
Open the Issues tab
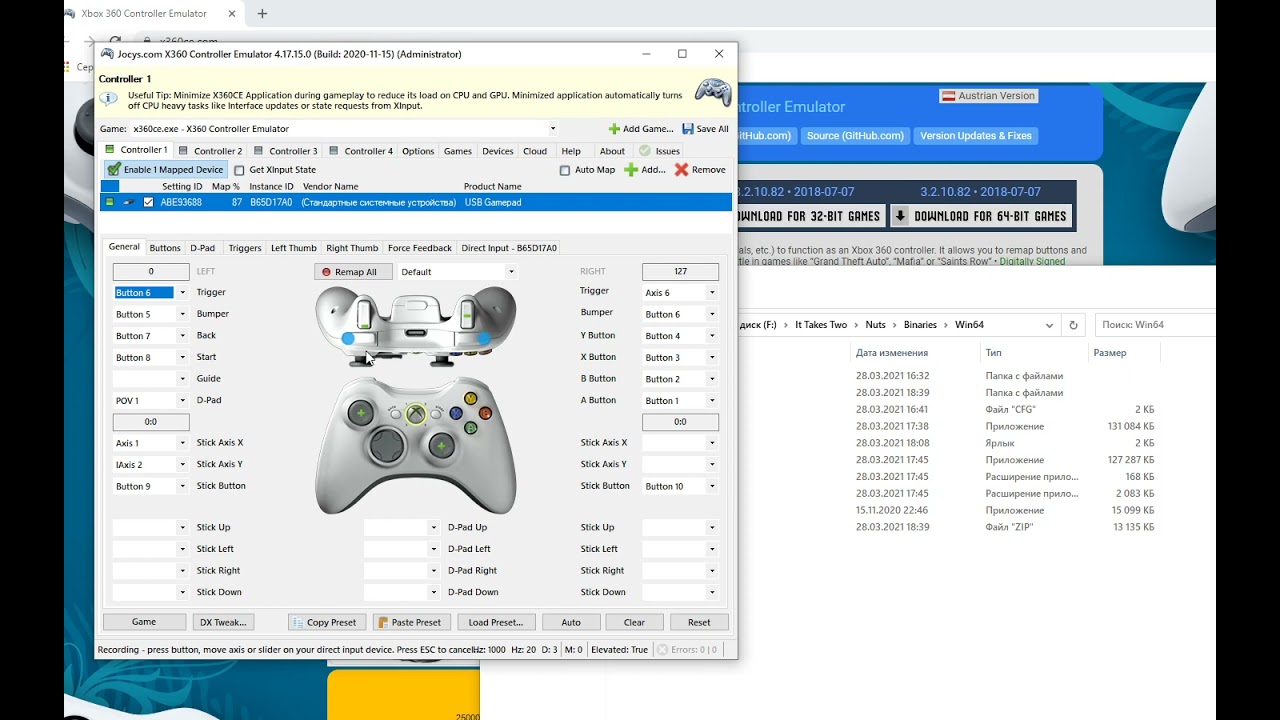pyautogui.click(x=661, y=151)
